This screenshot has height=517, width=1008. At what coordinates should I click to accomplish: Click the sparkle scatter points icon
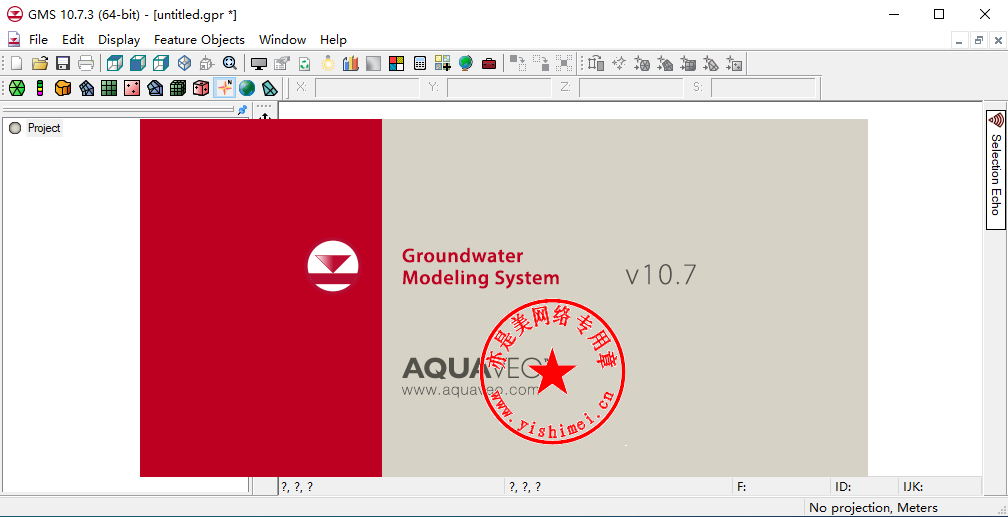click(619, 63)
